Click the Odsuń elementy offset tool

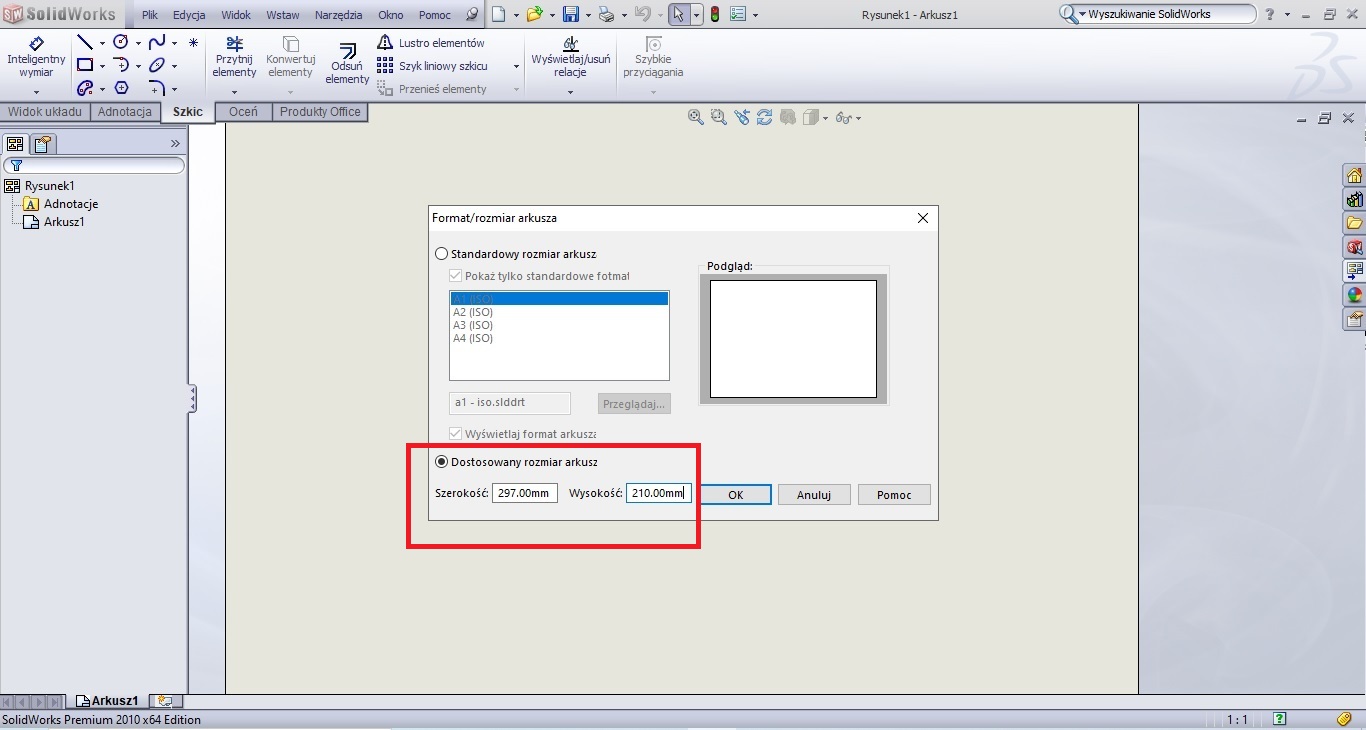point(347,63)
